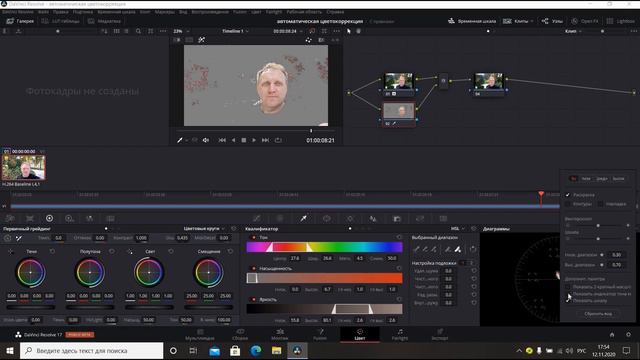640x360 pixels.
Task: Open the Open FX panel
Action: coord(585,21)
